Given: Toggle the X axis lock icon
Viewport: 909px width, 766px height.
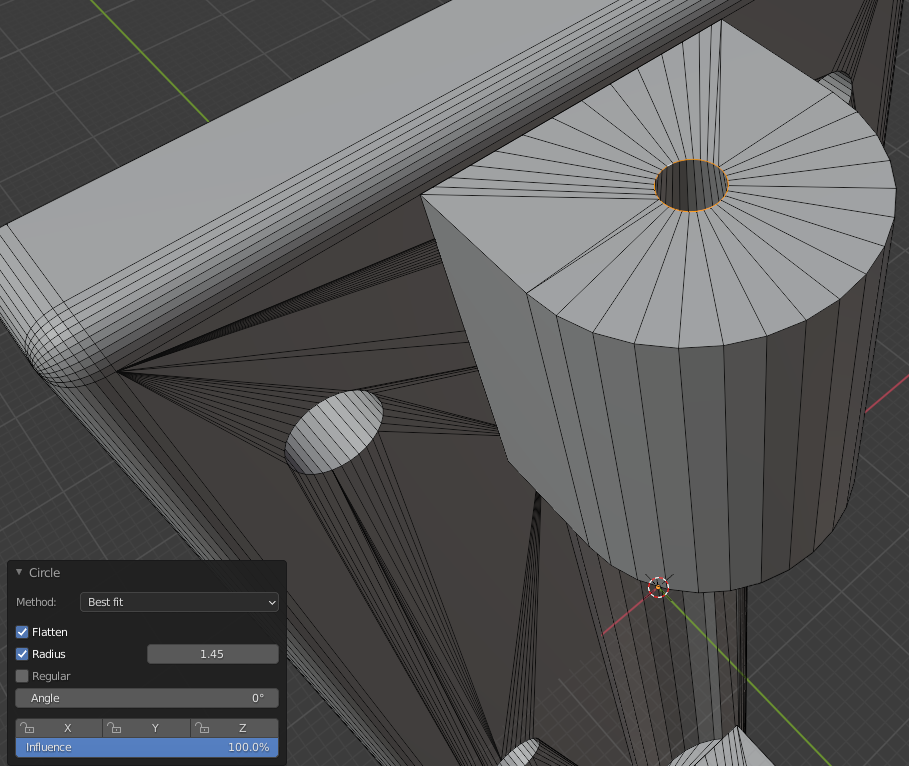Looking at the screenshot, I should (28, 728).
